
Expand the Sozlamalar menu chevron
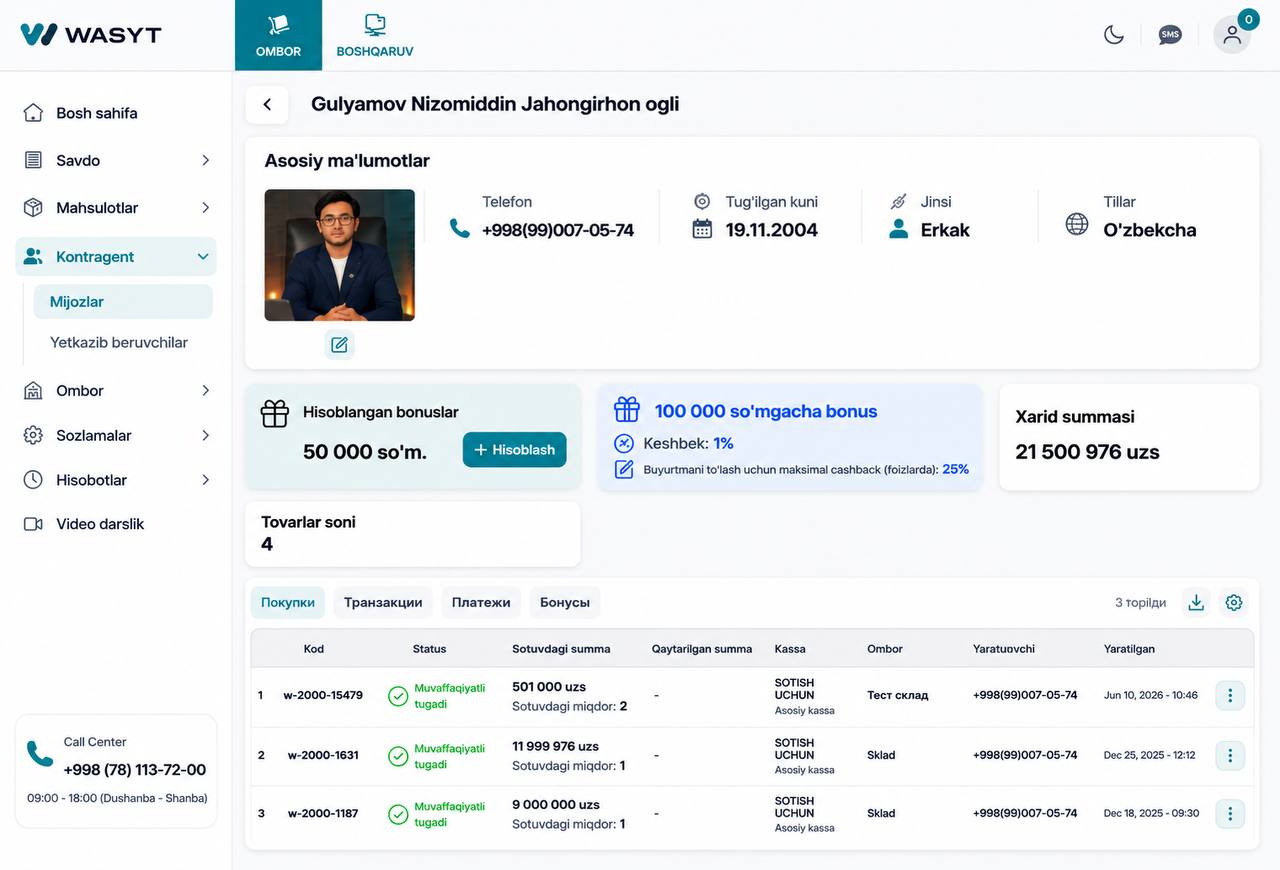(205, 435)
